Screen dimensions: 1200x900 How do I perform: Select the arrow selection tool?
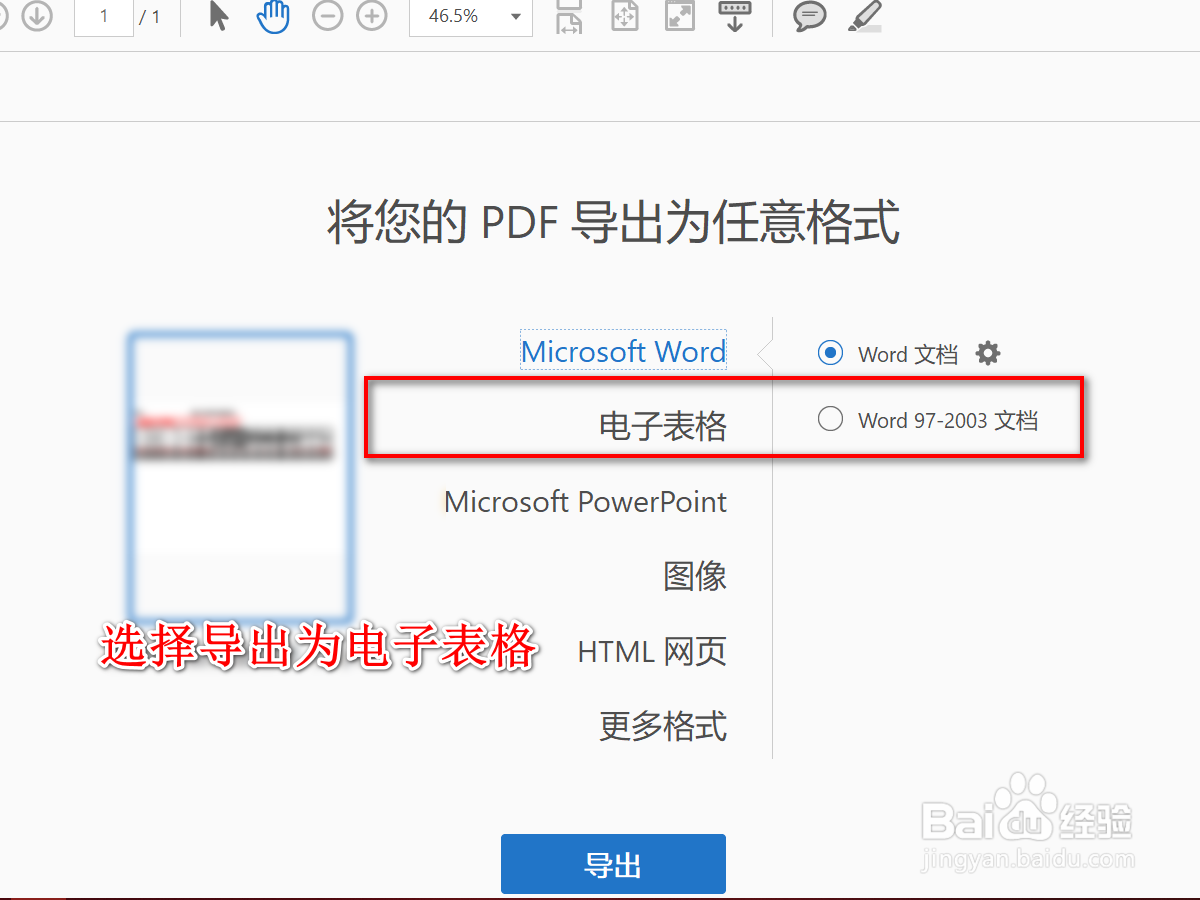coord(219,16)
